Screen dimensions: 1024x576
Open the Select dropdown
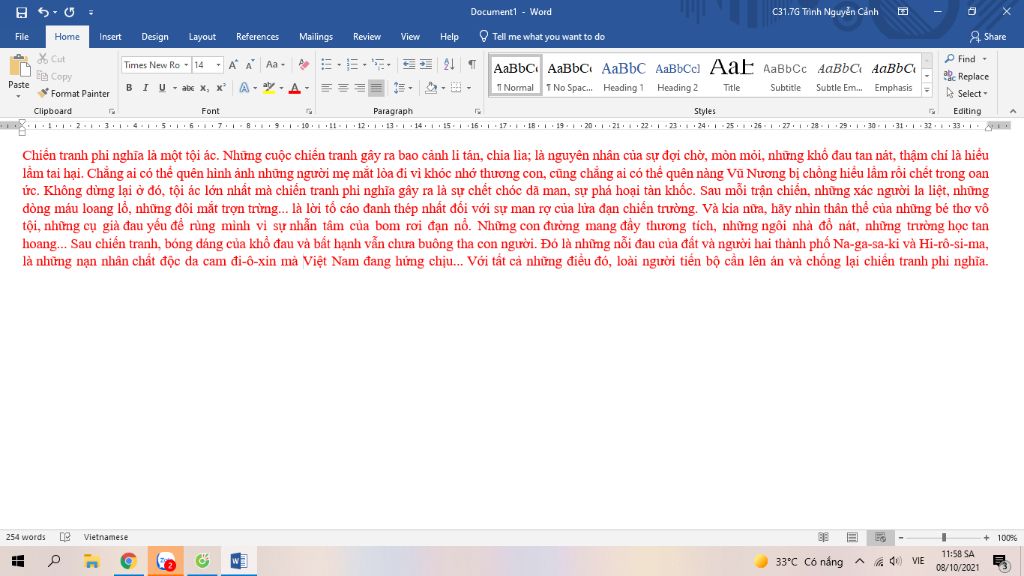[x=967, y=93]
